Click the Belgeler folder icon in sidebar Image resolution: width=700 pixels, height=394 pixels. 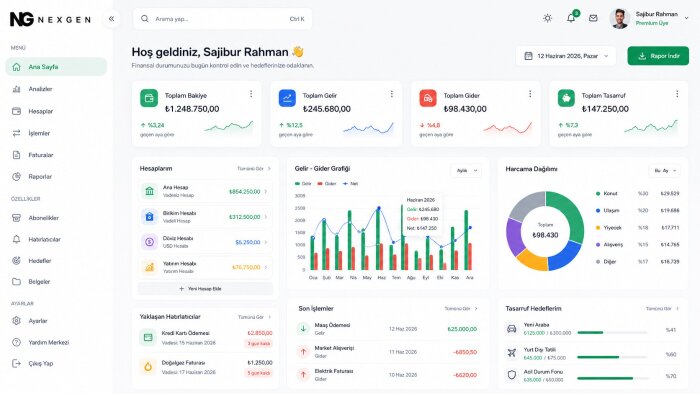[17, 282]
